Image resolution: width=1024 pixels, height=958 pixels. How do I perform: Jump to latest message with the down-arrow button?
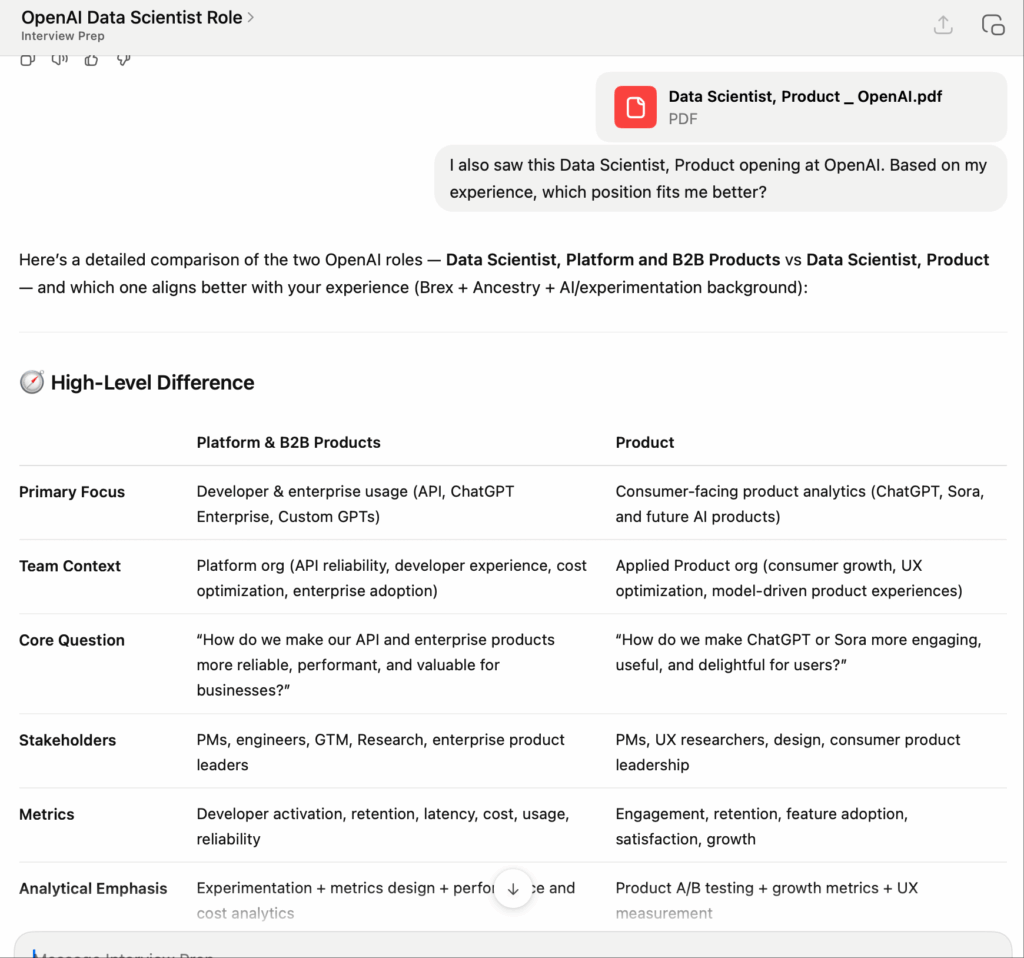512,888
